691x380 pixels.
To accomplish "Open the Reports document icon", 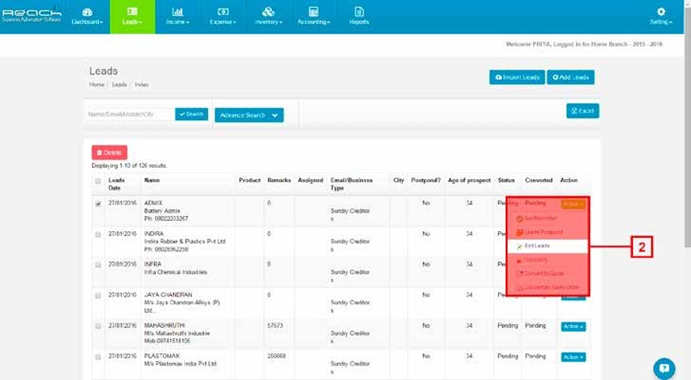I will 359,12.
